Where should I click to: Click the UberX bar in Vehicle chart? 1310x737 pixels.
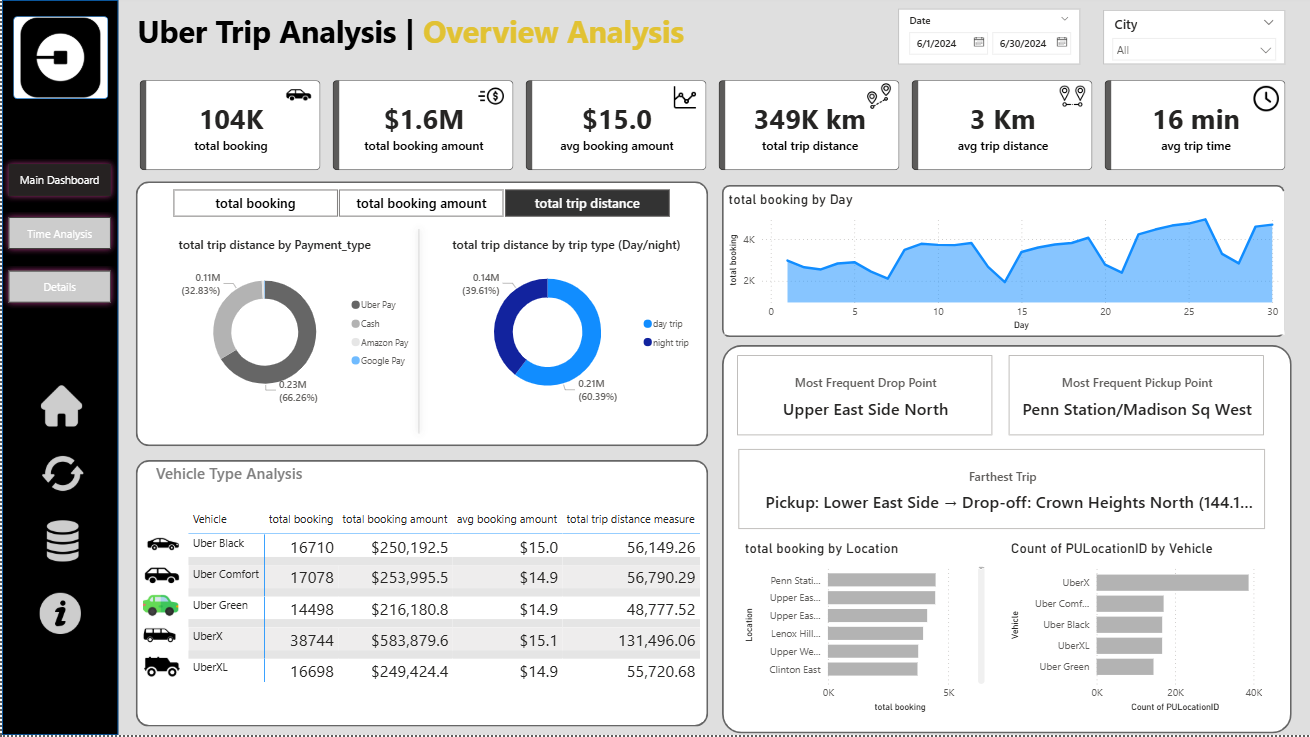1173,582
